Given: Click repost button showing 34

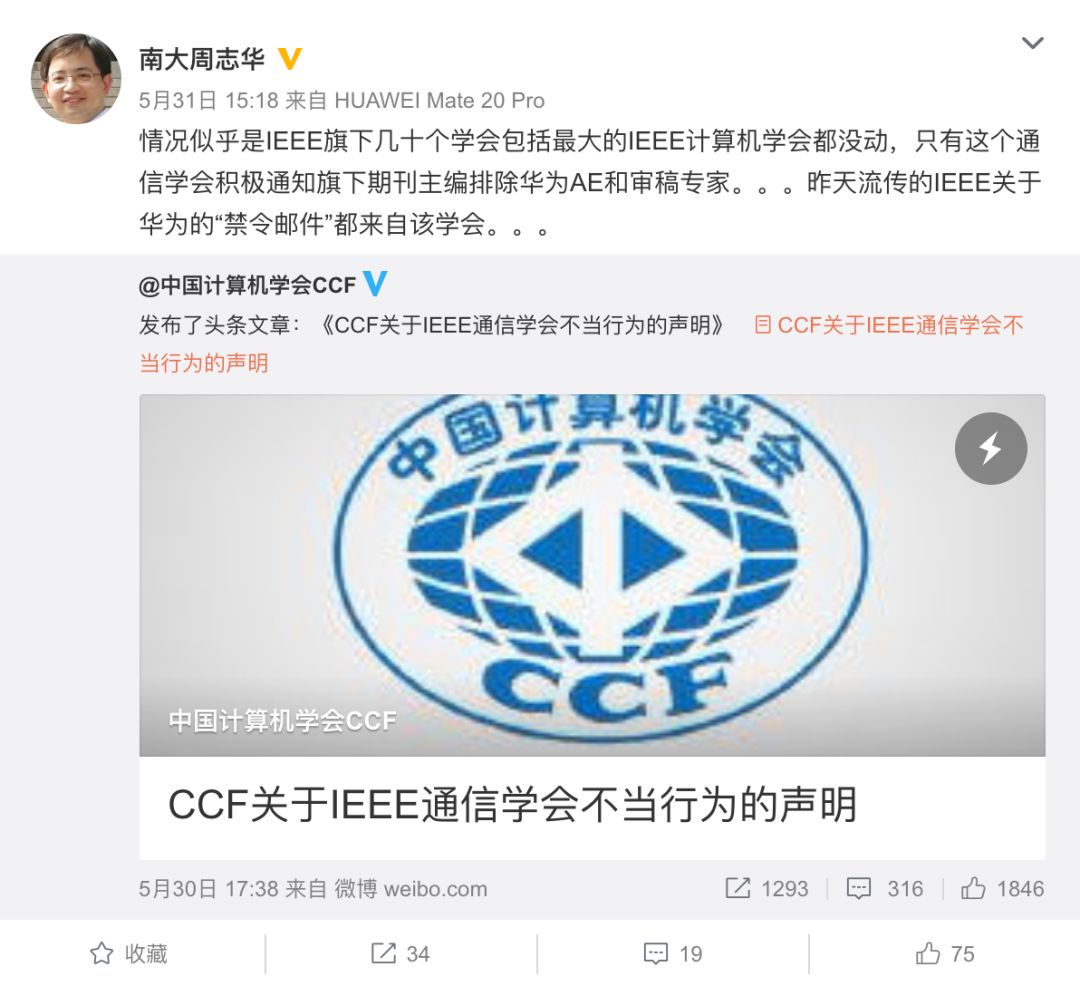Looking at the screenshot, I should pos(400,954).
